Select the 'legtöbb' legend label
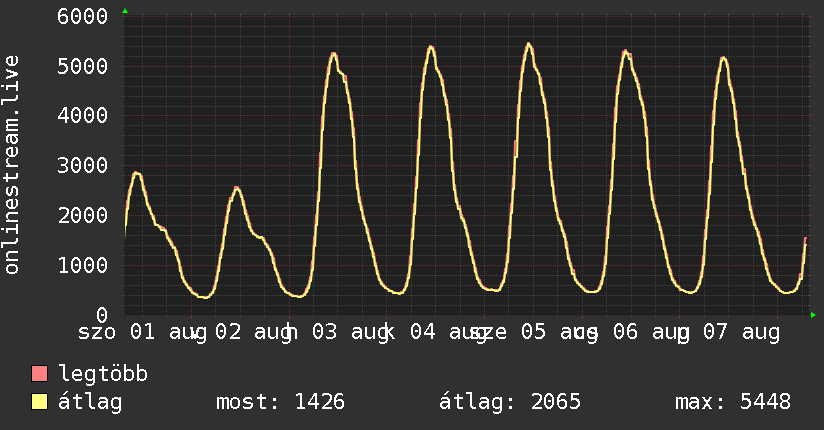The image size is (824, 430). tap(103, 373)
